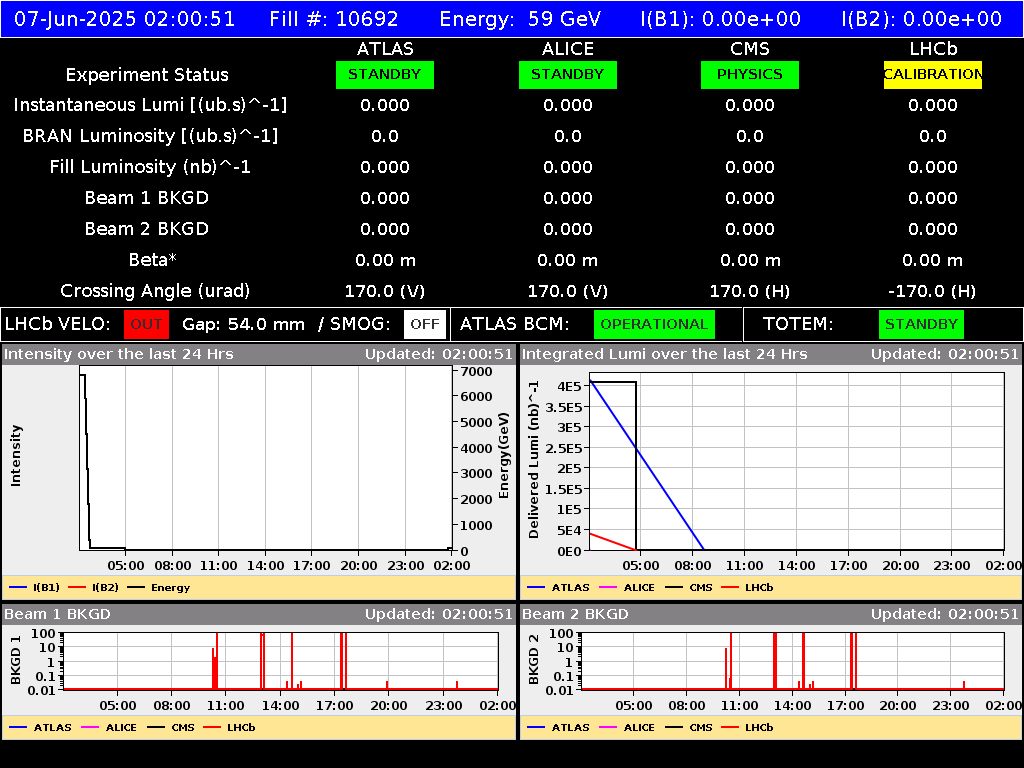
Task: Click the 14:00 tick on Intensity chart axis
Action: coord(265,566)
